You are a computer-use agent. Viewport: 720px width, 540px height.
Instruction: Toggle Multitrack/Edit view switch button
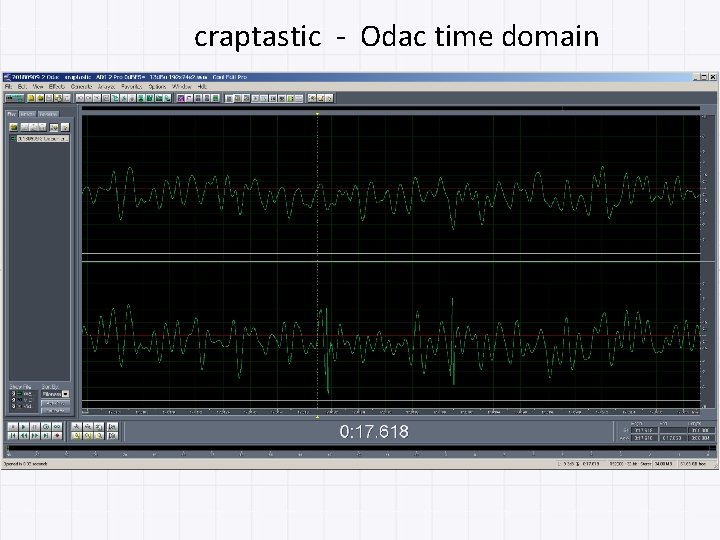pyautogui.click(x=15, y=98)
